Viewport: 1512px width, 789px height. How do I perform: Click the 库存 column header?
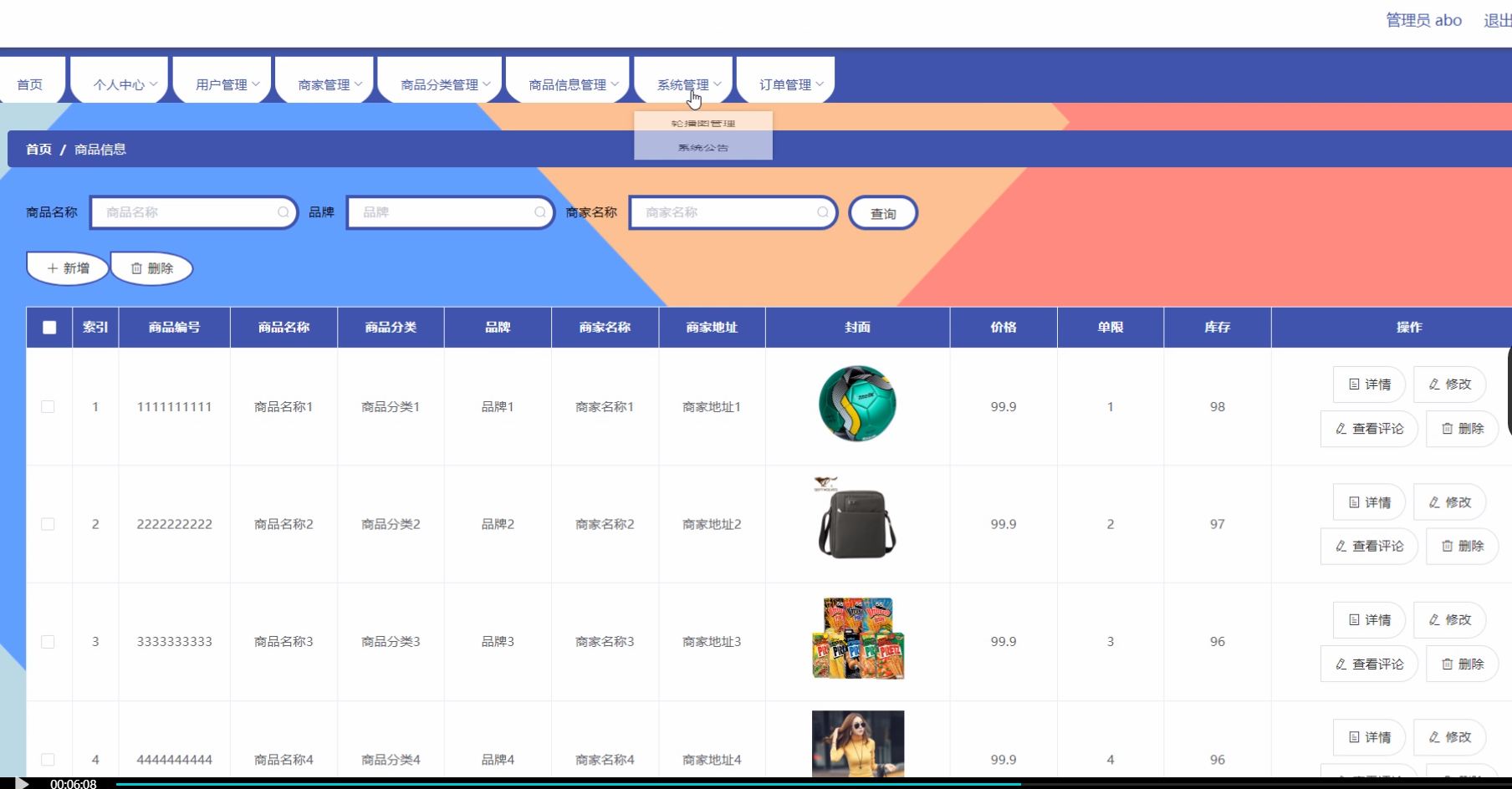tap(1218, 328)
